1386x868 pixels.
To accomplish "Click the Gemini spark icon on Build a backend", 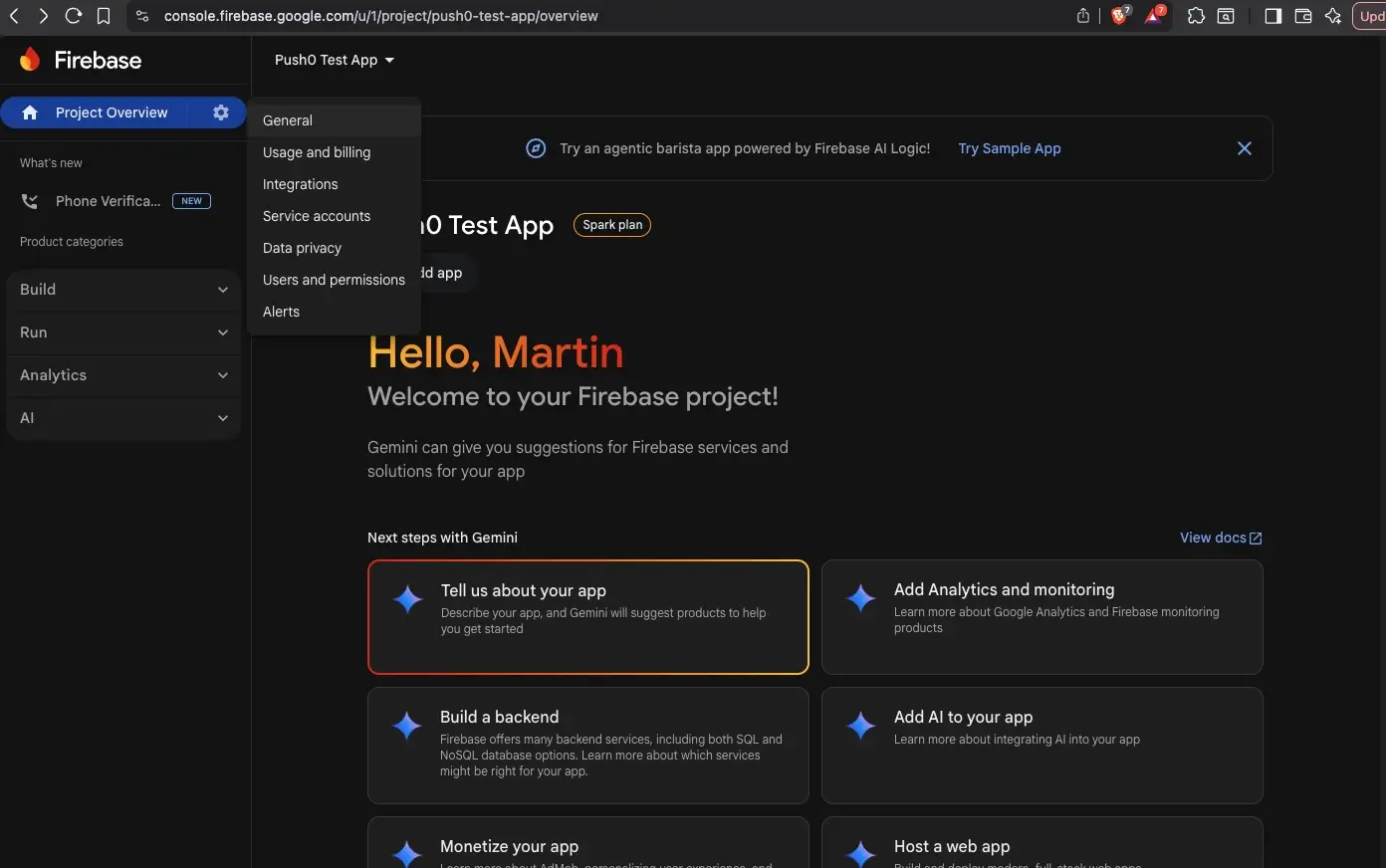I will coord(407,726).
